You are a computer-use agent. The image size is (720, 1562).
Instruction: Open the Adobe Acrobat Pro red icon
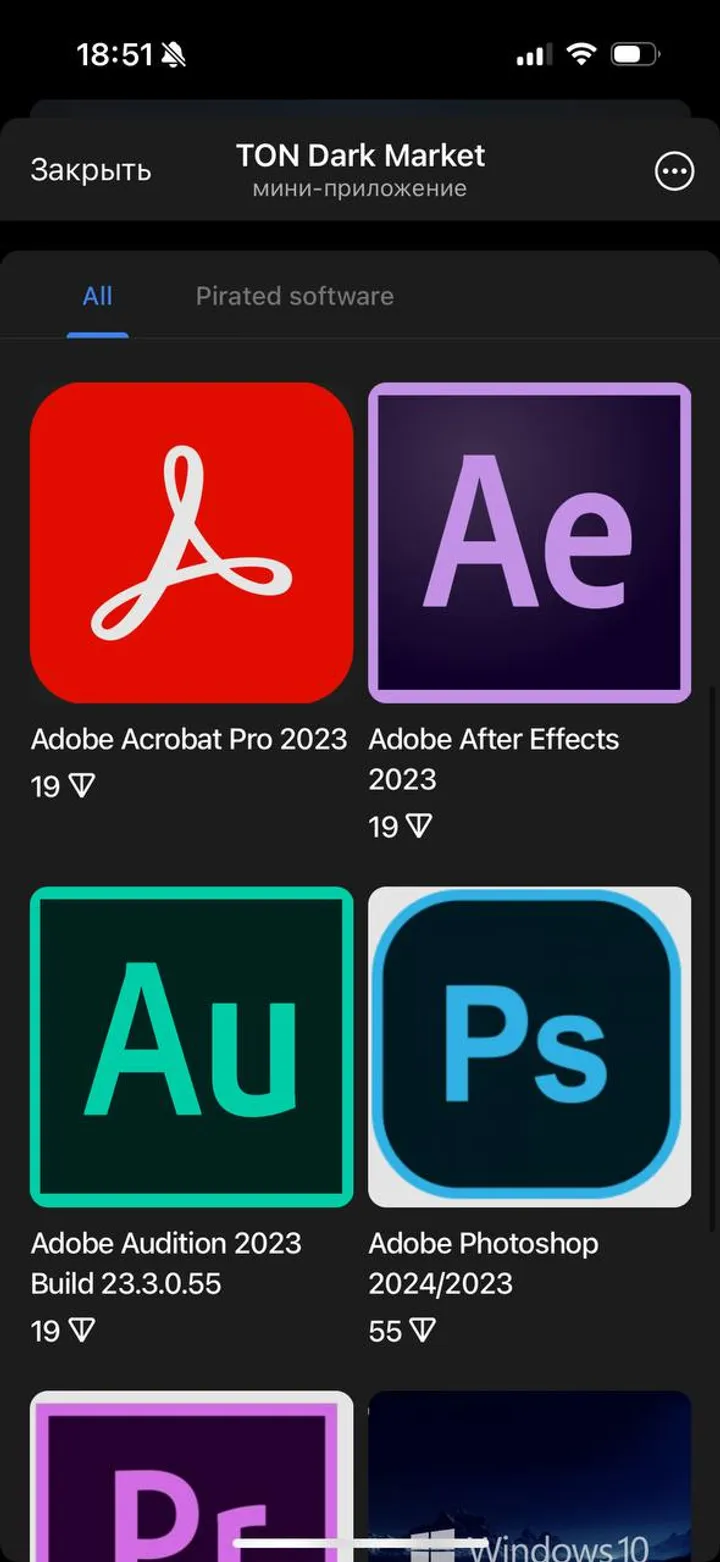[x=191, y=543]
